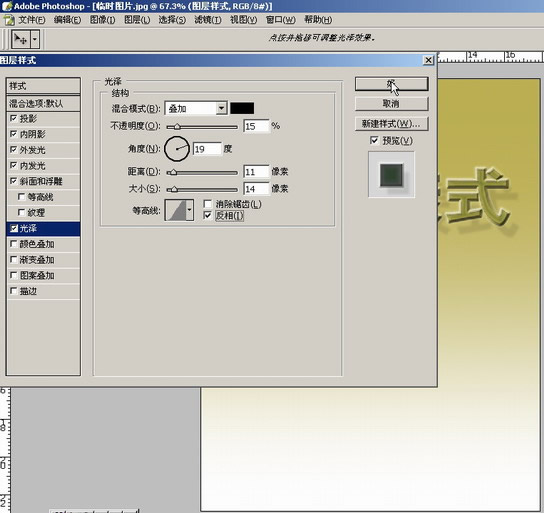Confirm the dialog with the OK button
The height and width of the screenshot is (513, 544).
pos(392,84)
